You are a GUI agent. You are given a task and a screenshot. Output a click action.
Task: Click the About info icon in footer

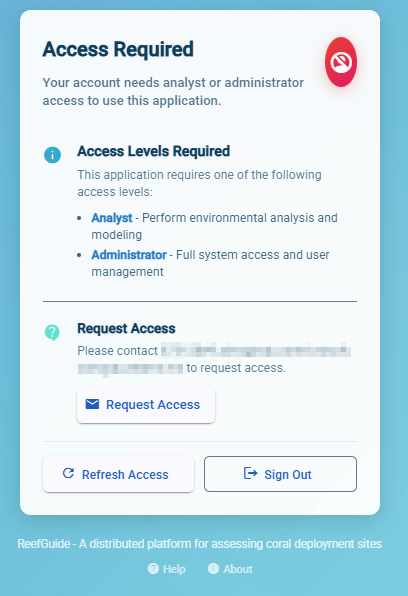point(213,569)
